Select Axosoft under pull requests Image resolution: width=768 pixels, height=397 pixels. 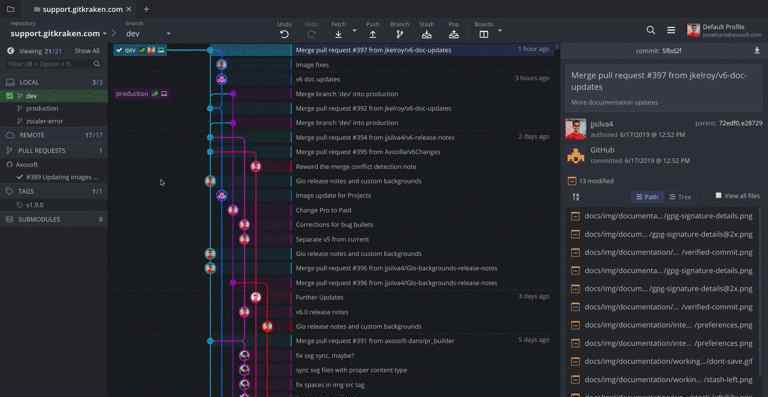[x=54, y=165]
